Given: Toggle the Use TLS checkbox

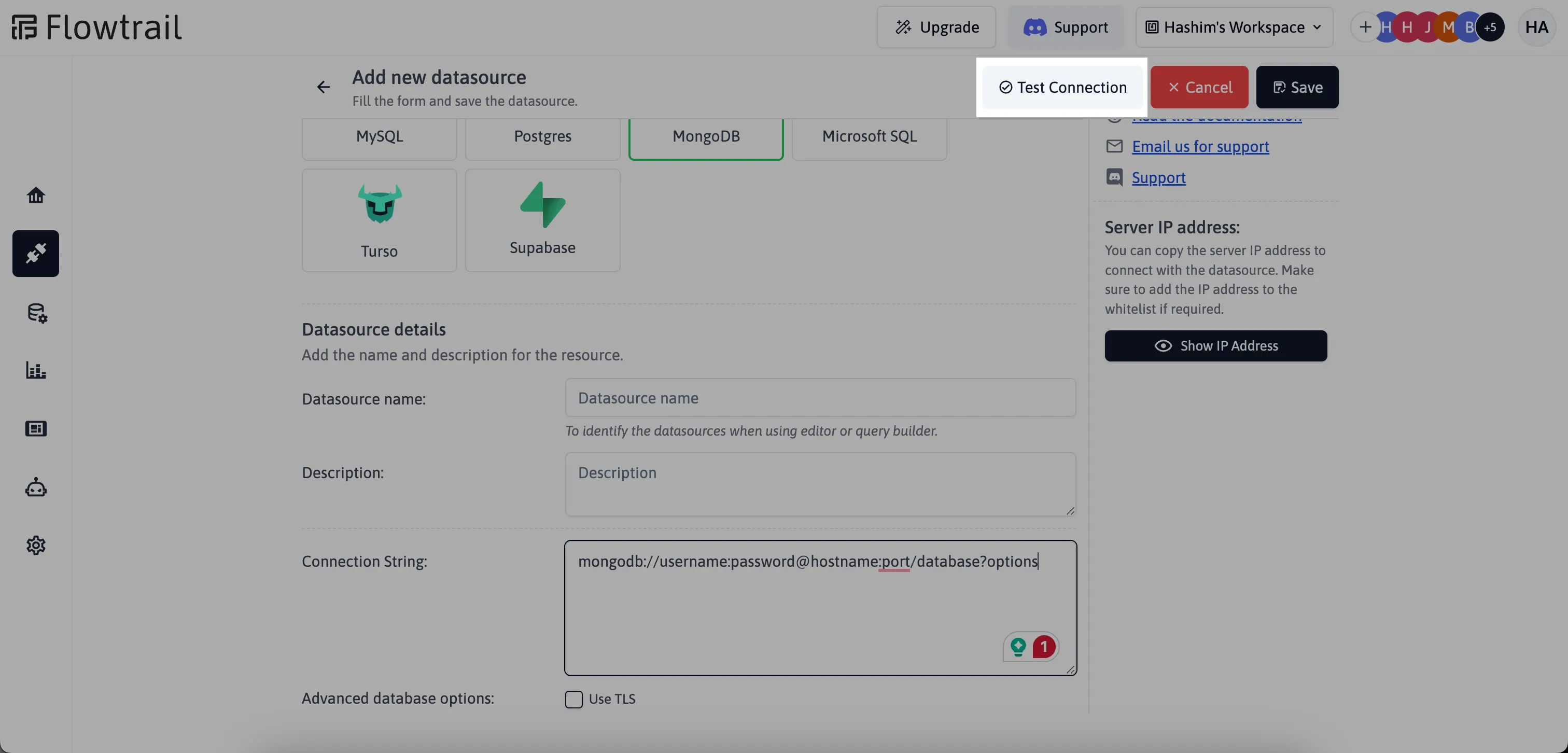Looking at the screenshot, I should [x=573, y=699].
